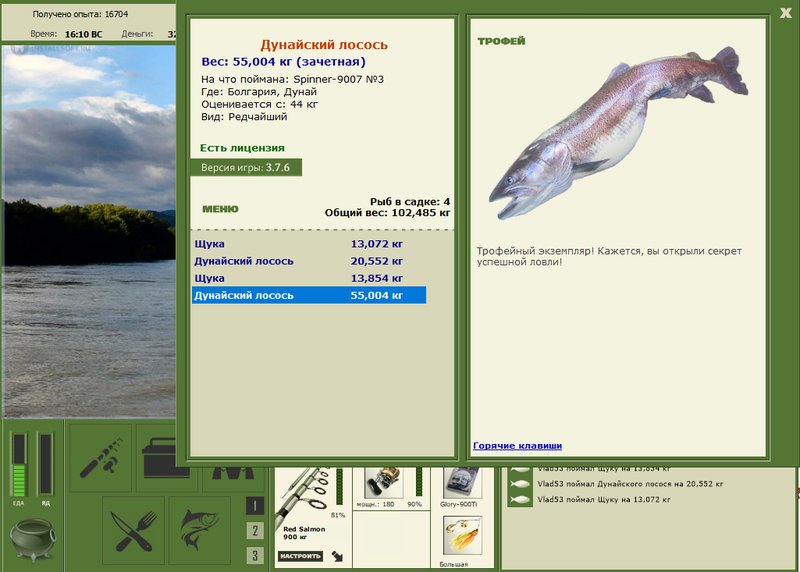This screenshot has height=572, width=800.
Task: Select the Щука 13,854 кг row
Action: tap(309, 278)
